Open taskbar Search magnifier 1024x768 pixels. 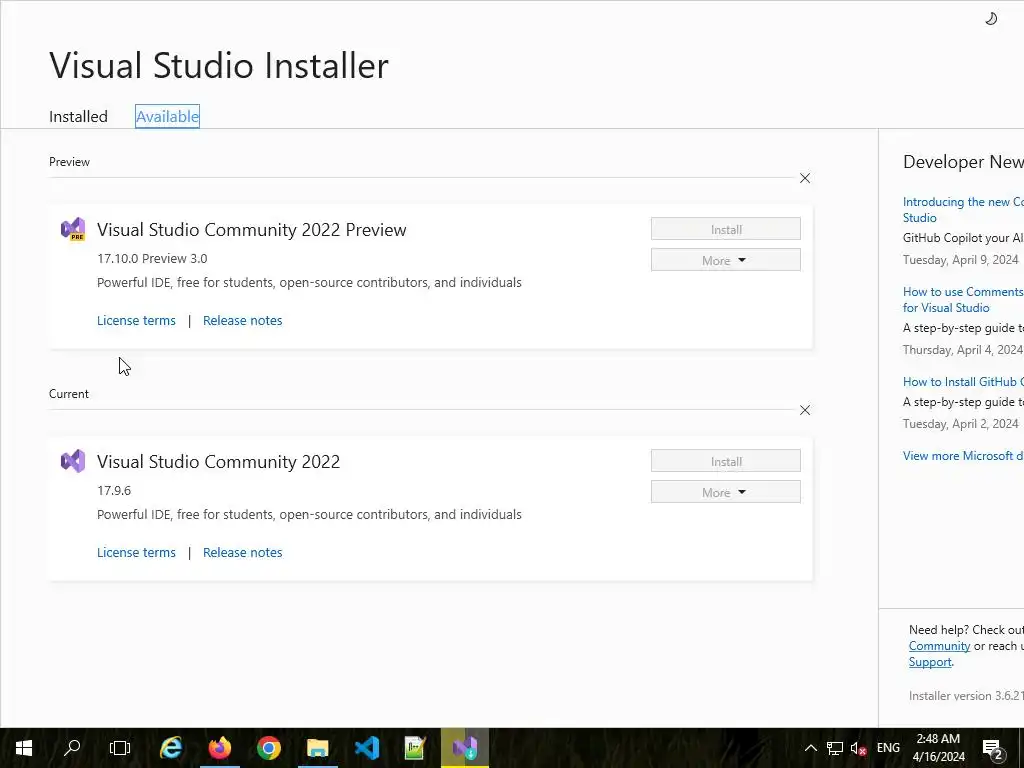click(72, 748)
